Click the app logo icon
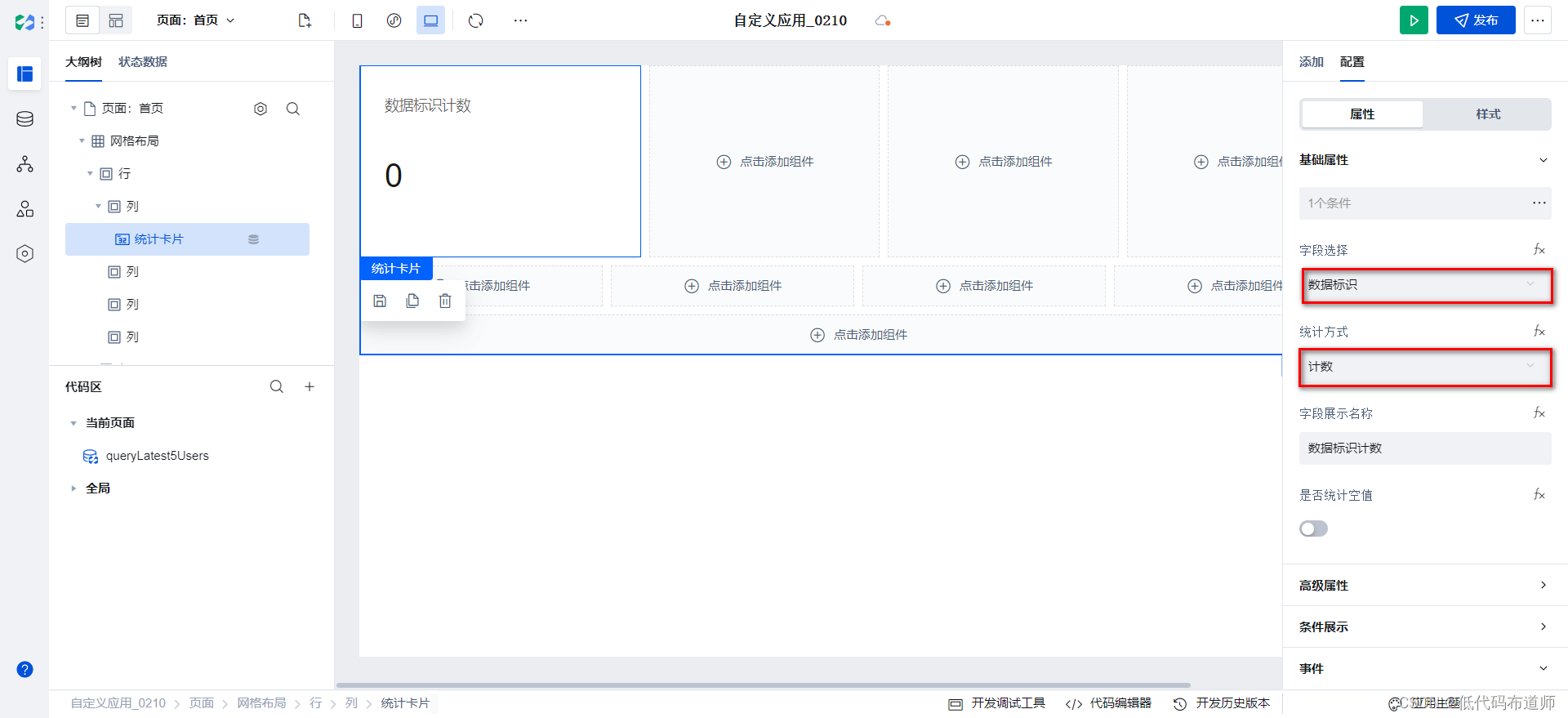This screenshot has height=718, width=1568. [x=24, y=21]
